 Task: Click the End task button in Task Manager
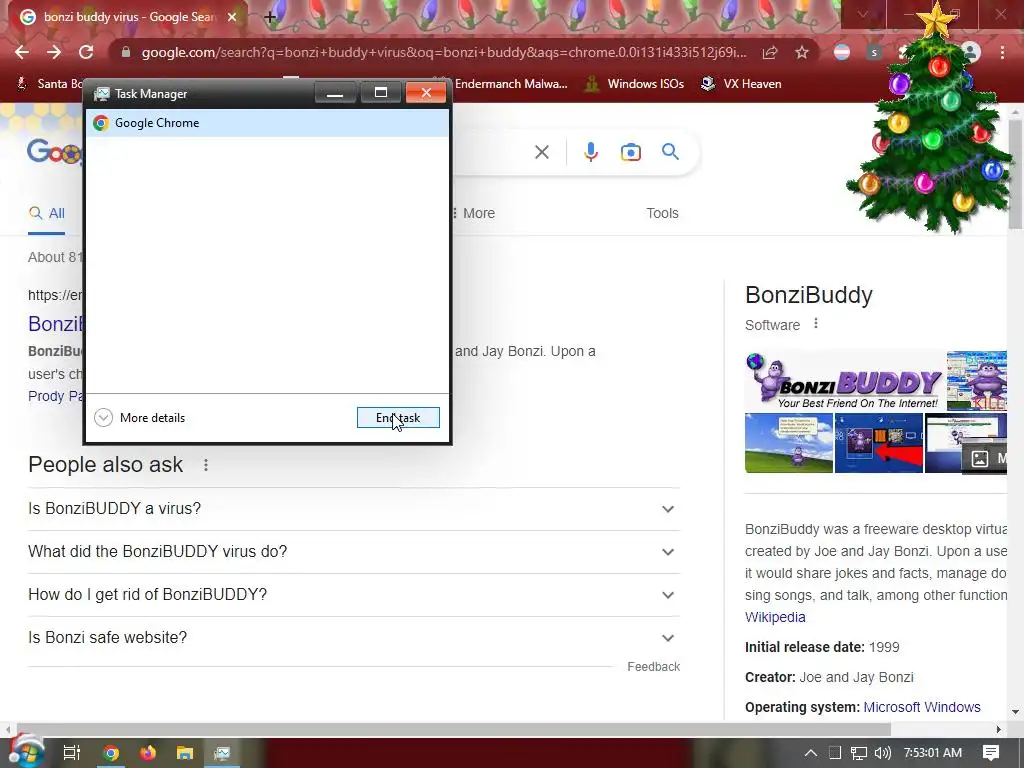(398, 417)
